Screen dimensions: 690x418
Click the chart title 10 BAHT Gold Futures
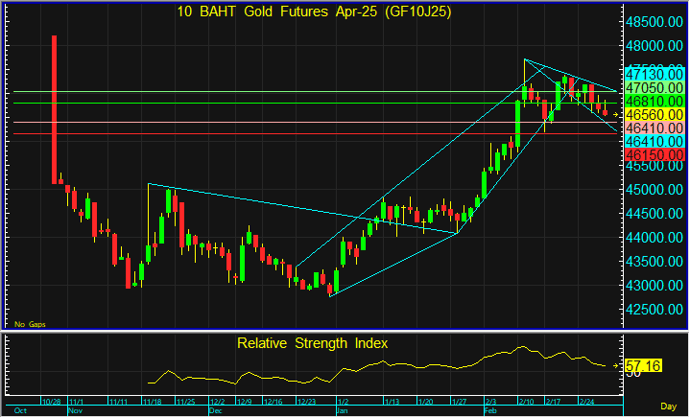pyautogui.click(x=312, y=10)
